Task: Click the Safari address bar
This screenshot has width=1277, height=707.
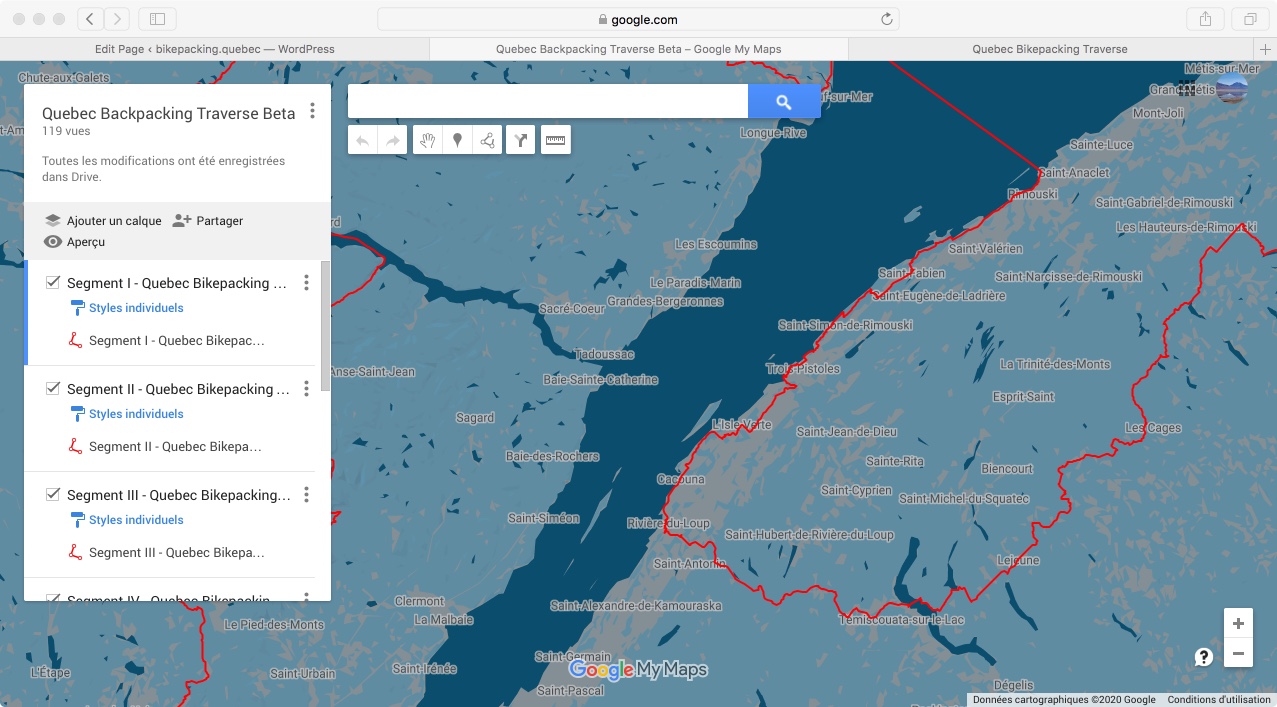Action: click(638, 19)
